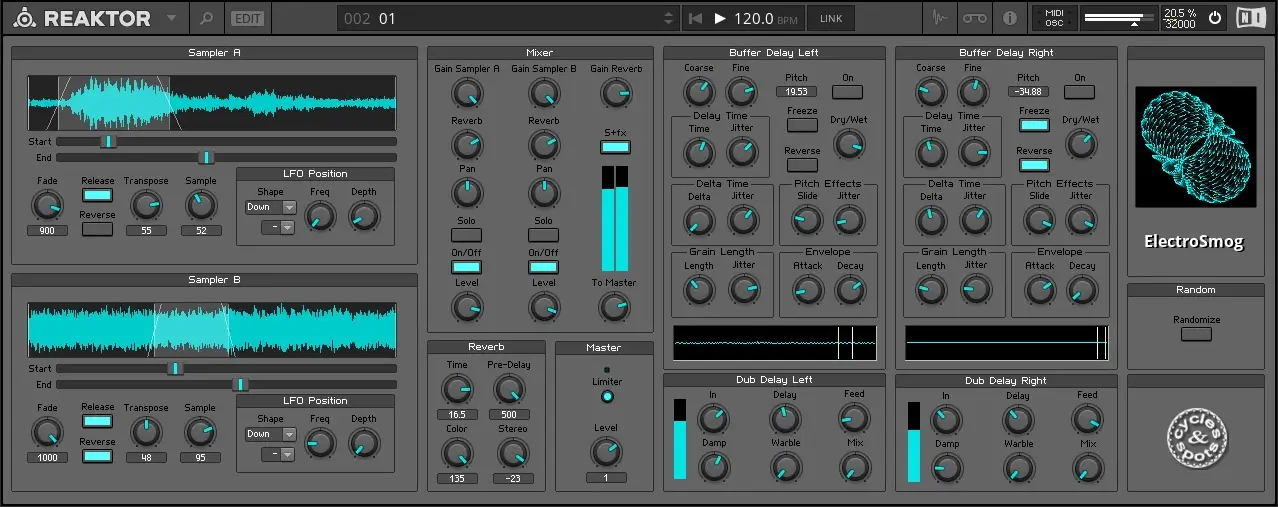1278x507 pixels.
Task: Click Dub Delay Right Damp knob
Action: [946, 467]
